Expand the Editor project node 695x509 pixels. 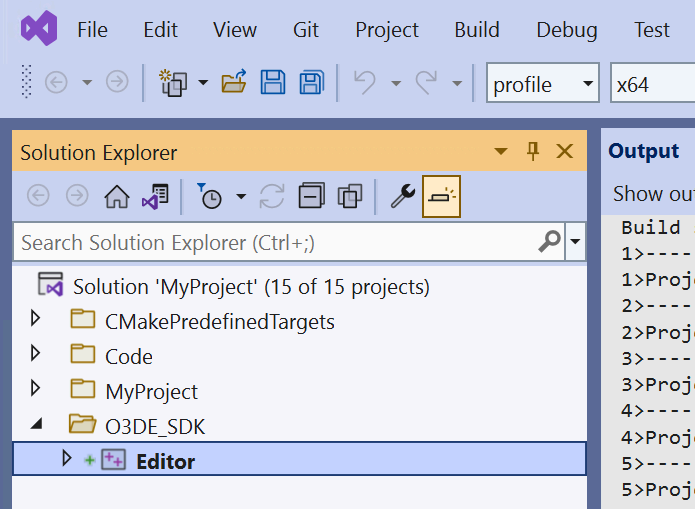(x=68, y=459)
